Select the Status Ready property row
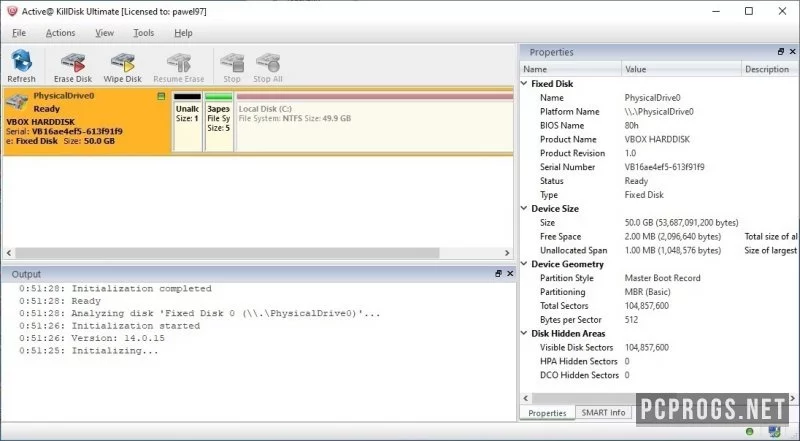 pos(658,181)
